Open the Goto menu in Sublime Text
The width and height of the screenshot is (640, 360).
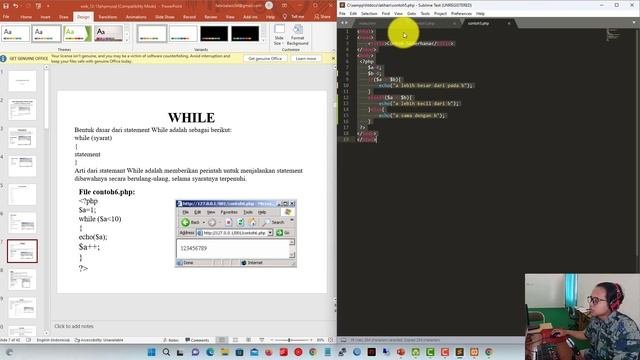411,13
